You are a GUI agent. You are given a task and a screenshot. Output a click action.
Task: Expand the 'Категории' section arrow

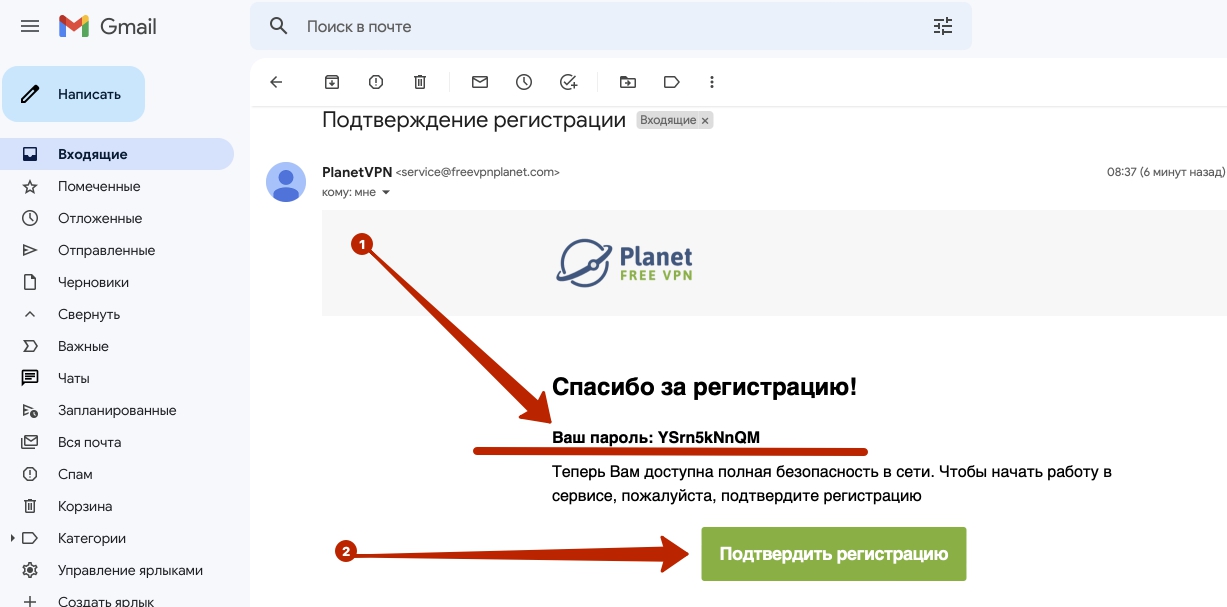click(x=12, y=538)
